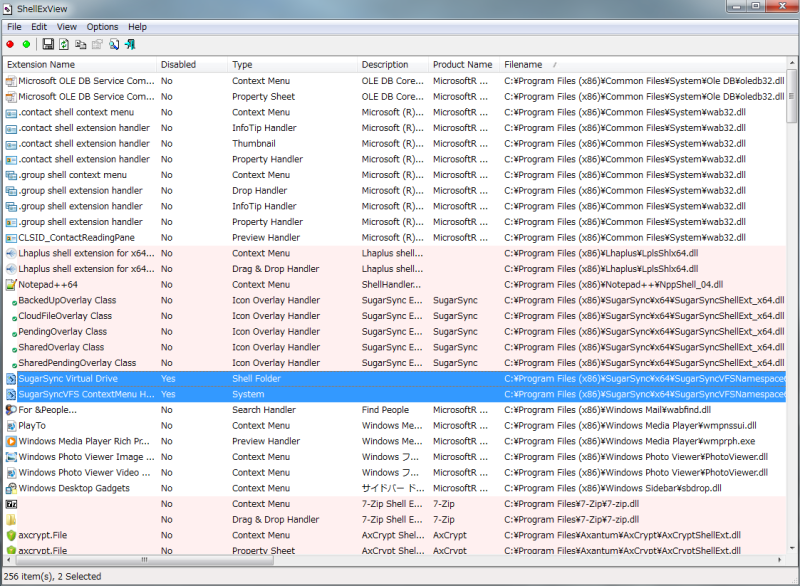Click the Windows Desktop Gadgets row icon

(11, 488)
